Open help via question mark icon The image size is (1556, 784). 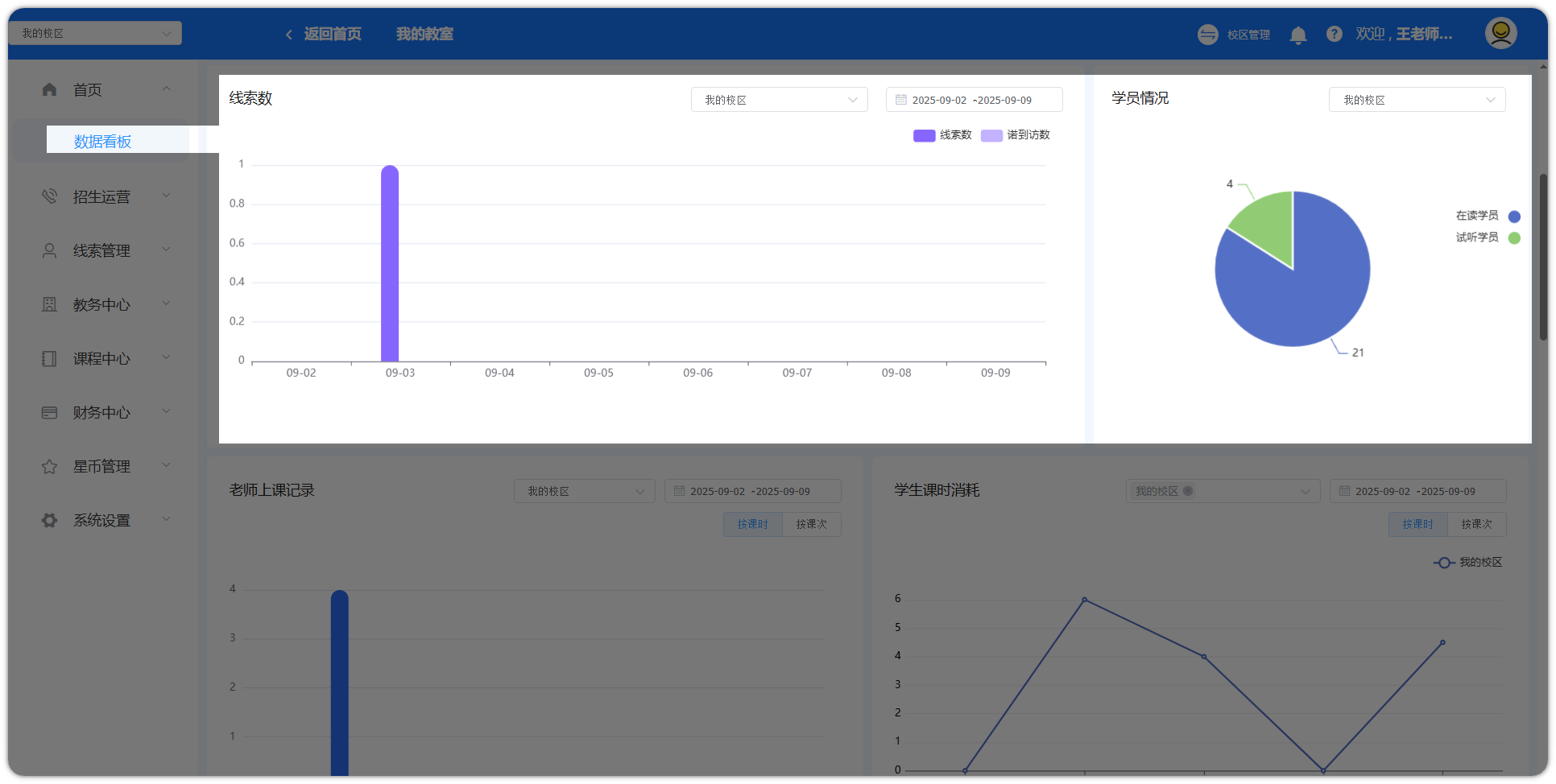coord(1334,34)
